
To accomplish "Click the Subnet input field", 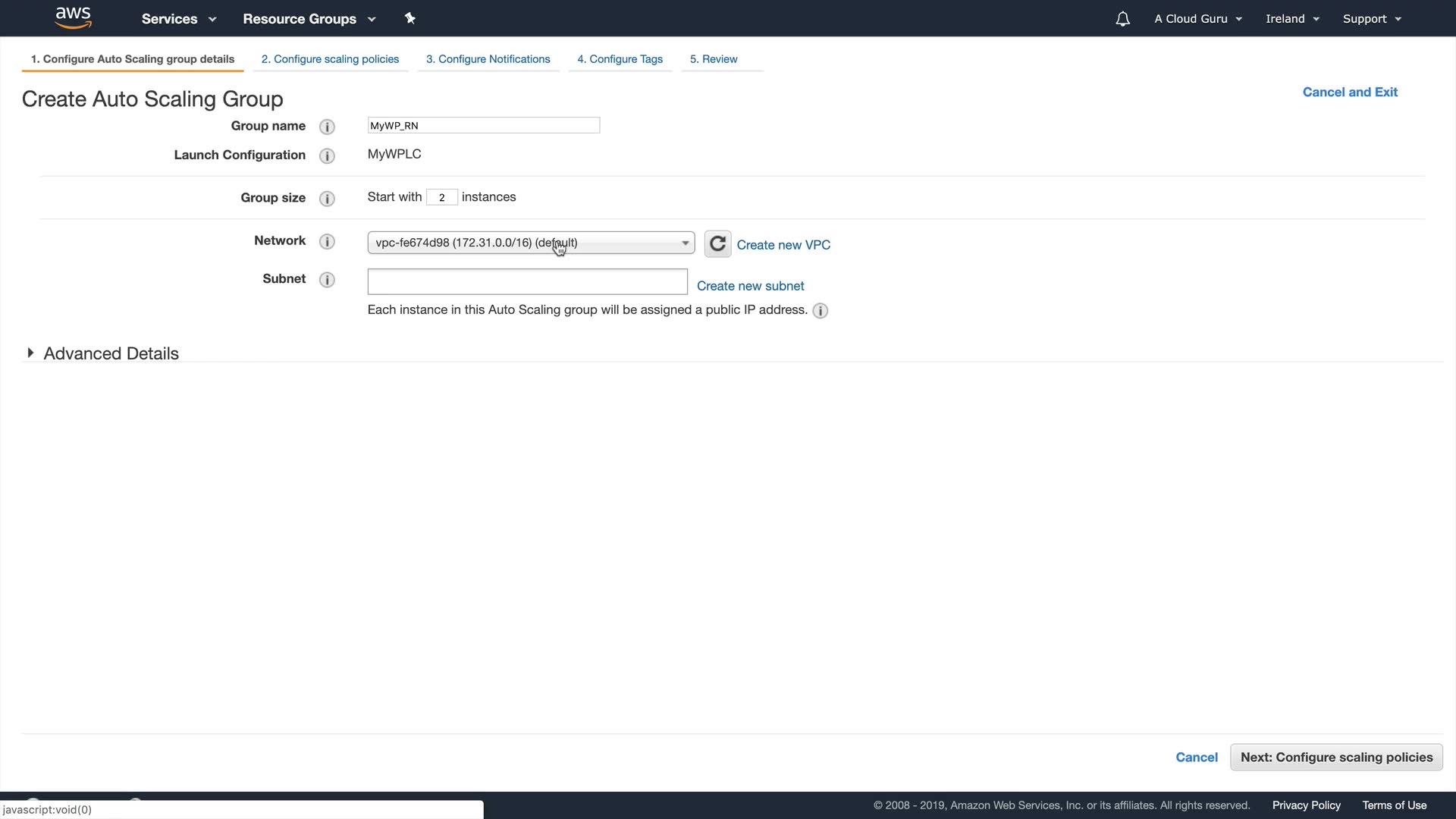I will point(527,282).
